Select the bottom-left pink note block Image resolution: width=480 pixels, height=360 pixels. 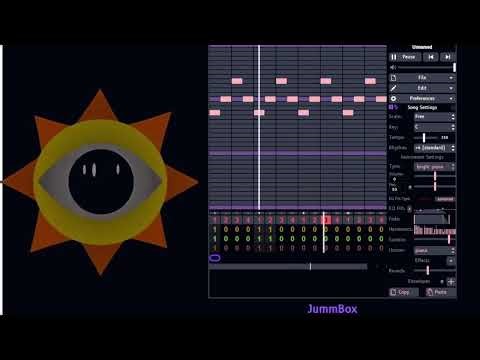[215, 113]
